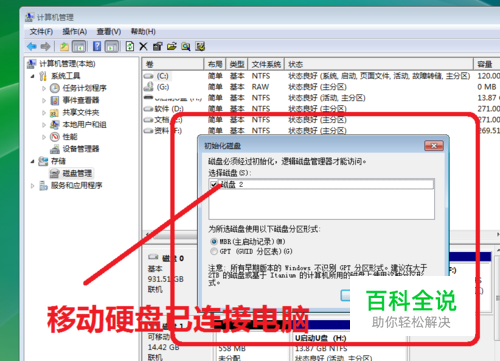The image size is (500, 361).
Task: Open 任务计划程序 tree item
Action: [85, 88]
